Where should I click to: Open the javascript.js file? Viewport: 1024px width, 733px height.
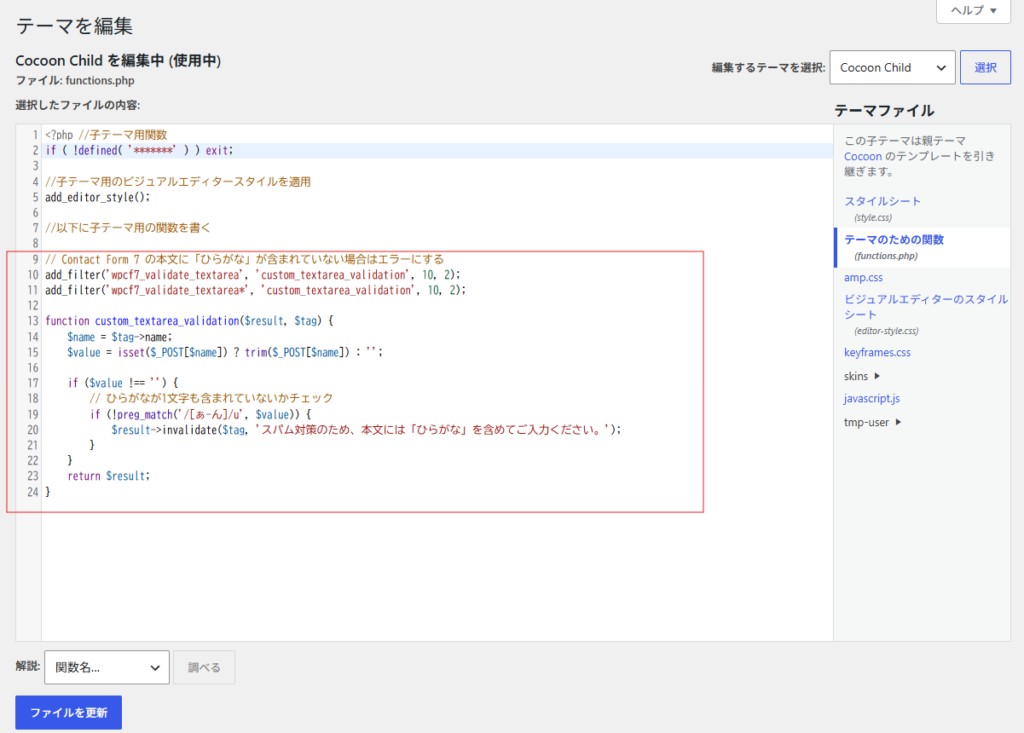871,399
